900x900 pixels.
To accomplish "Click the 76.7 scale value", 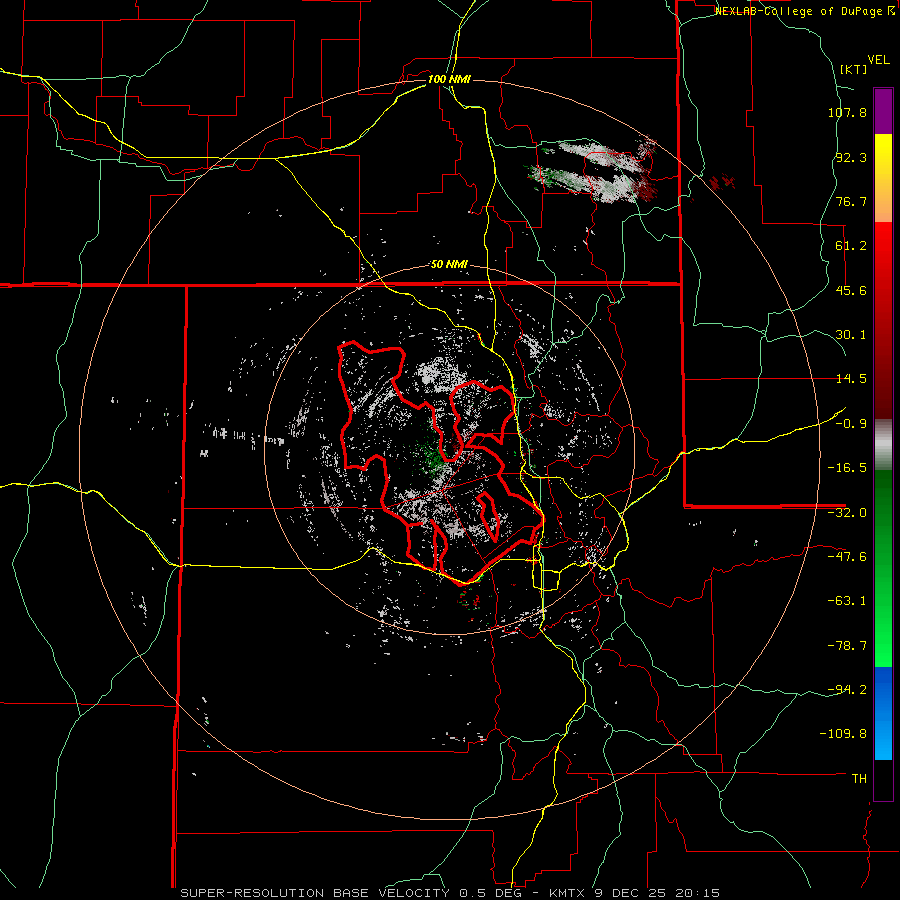I will [x=851, y=201].
